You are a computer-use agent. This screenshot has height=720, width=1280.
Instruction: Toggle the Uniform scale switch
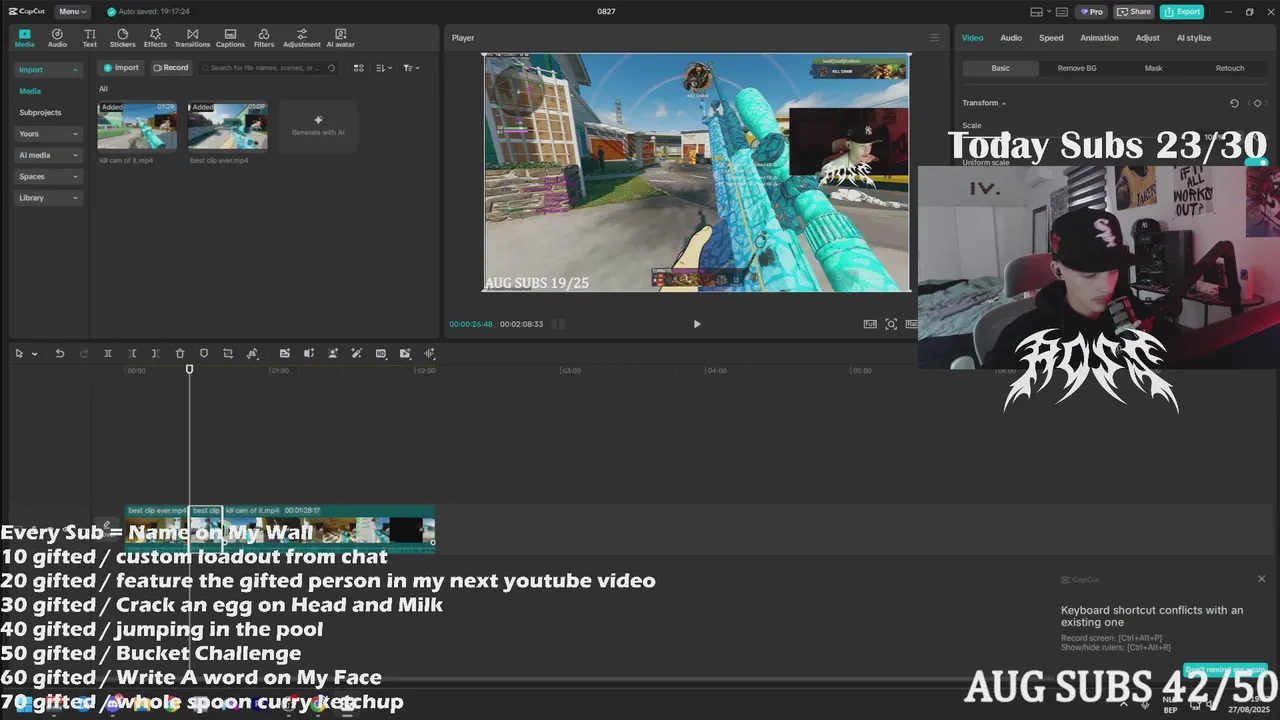click(x=1257, y=162)
